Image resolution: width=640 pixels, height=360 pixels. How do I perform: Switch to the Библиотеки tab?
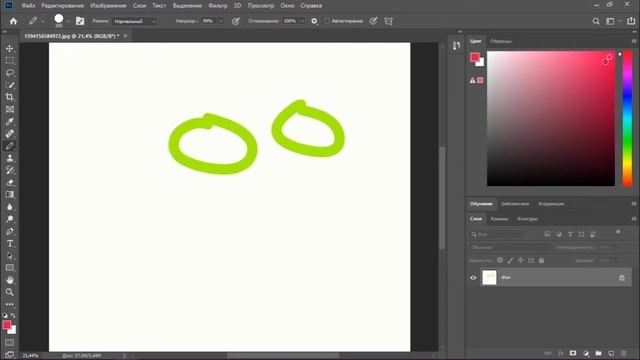515,204
